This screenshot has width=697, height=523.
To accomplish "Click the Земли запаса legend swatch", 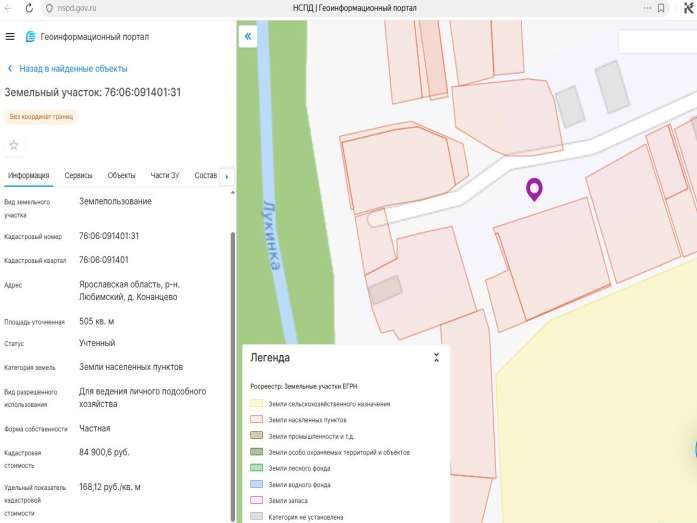I will click(256, 500).
